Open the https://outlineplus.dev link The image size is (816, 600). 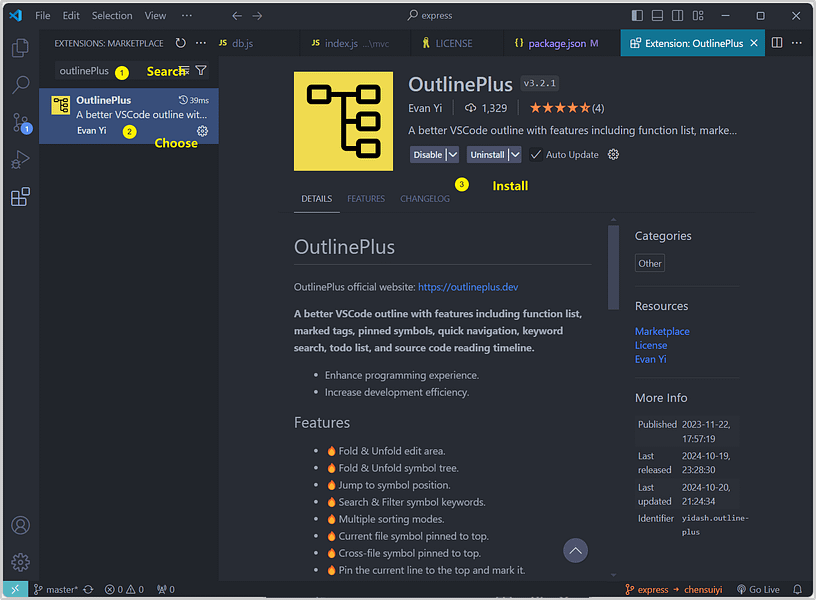point(468,286)
